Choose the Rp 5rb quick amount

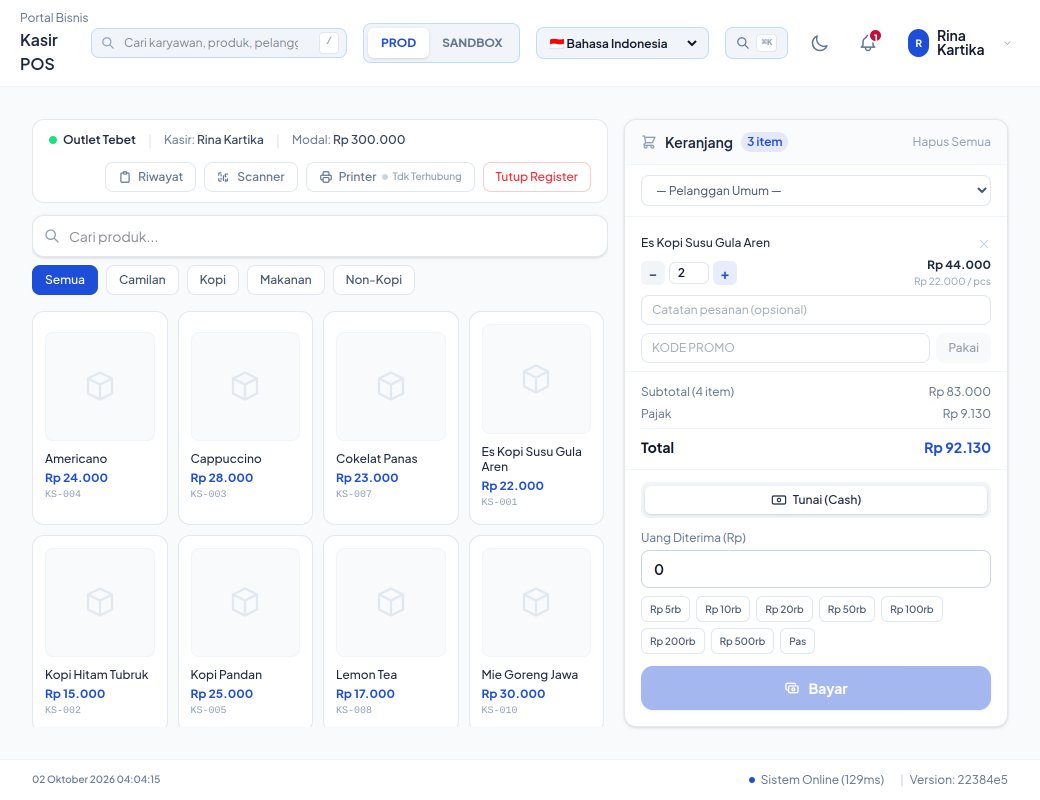point(665,610)
